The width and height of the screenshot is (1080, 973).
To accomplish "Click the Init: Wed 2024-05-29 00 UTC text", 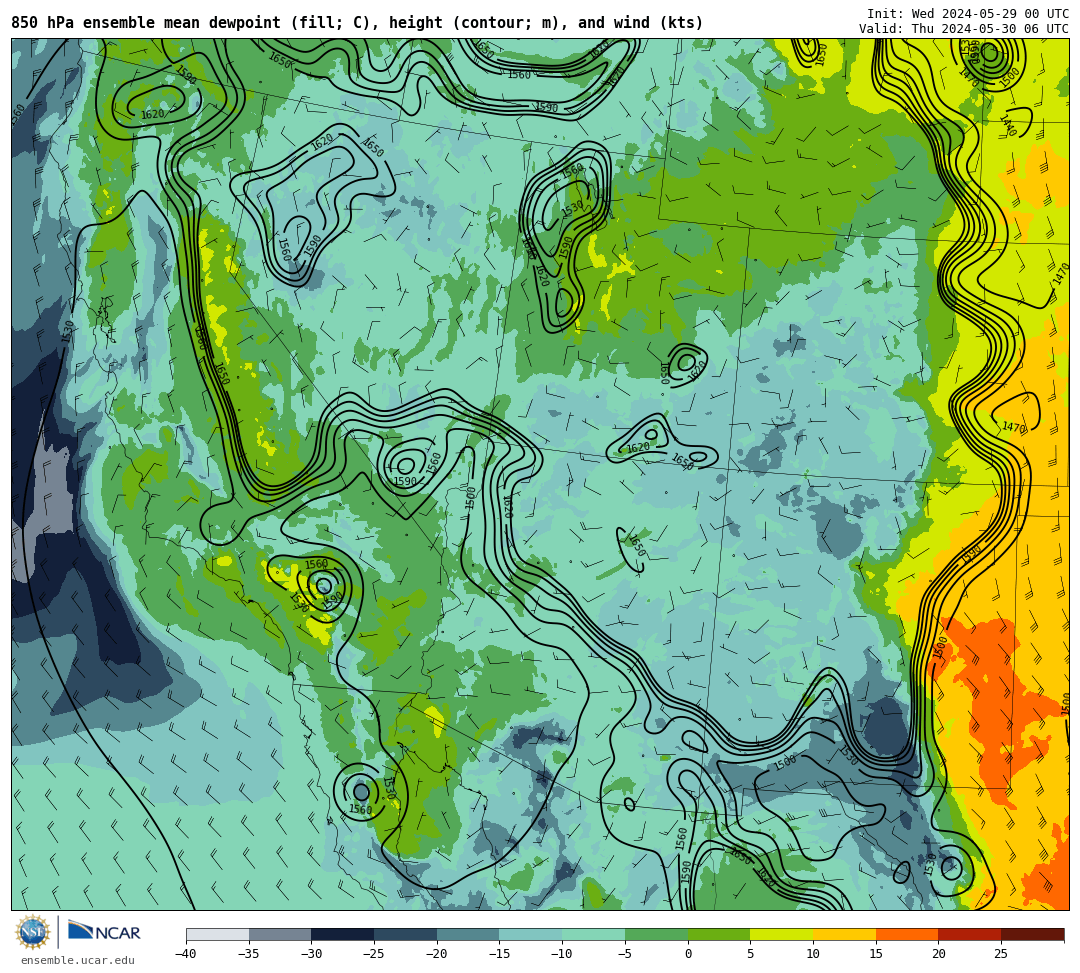I will (968, 14).
